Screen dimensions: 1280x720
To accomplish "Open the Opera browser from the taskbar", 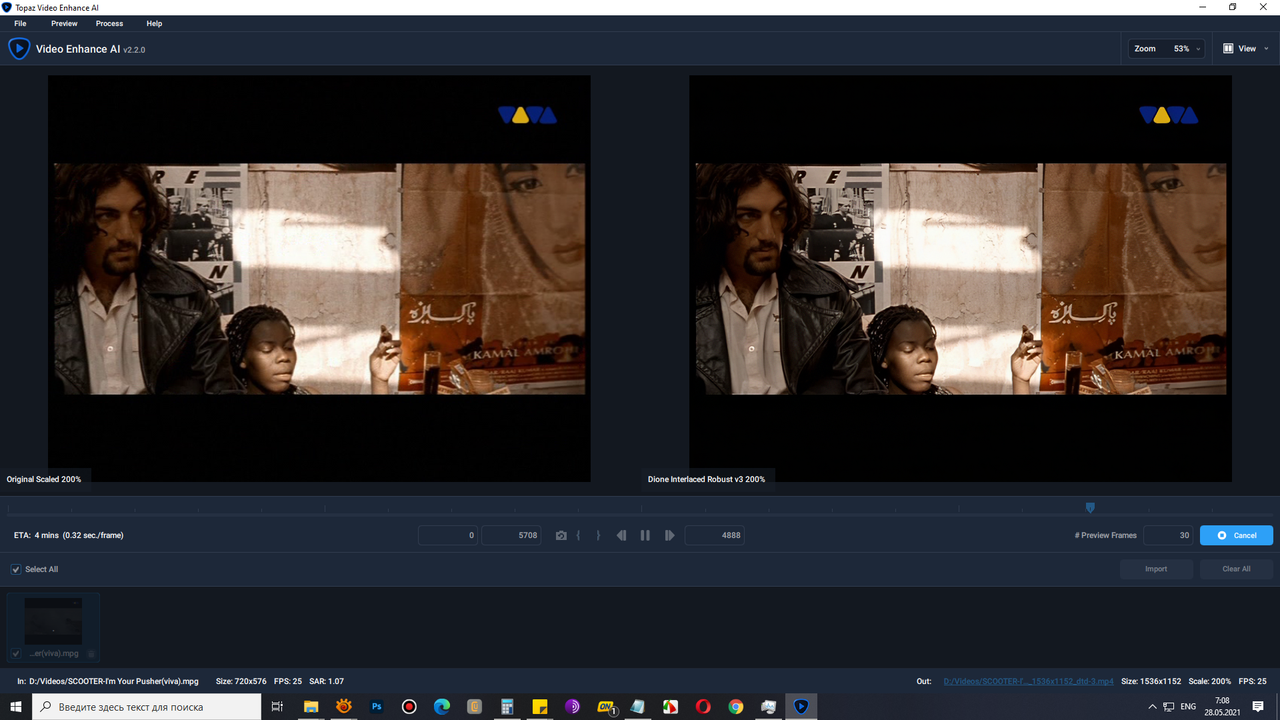I will 703,706.
